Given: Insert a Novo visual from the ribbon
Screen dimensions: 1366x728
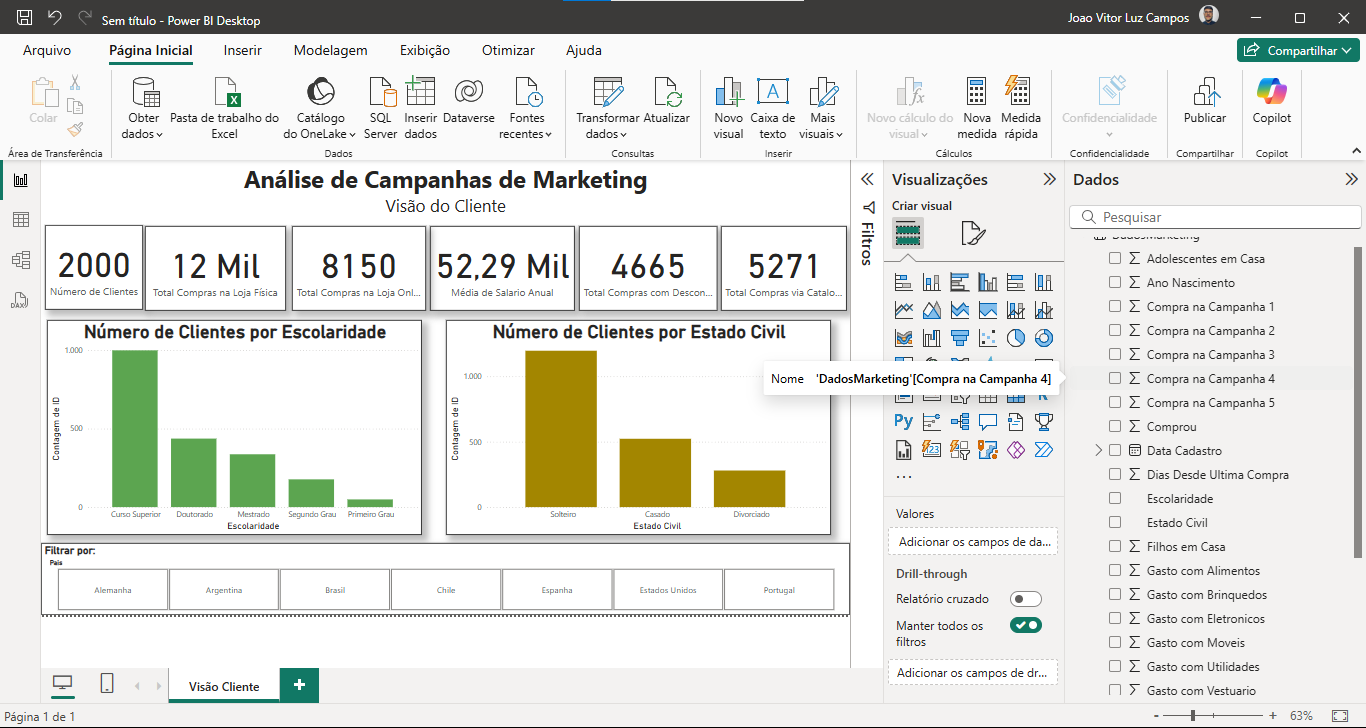Looking at the screenshot, I should [729, 109].
